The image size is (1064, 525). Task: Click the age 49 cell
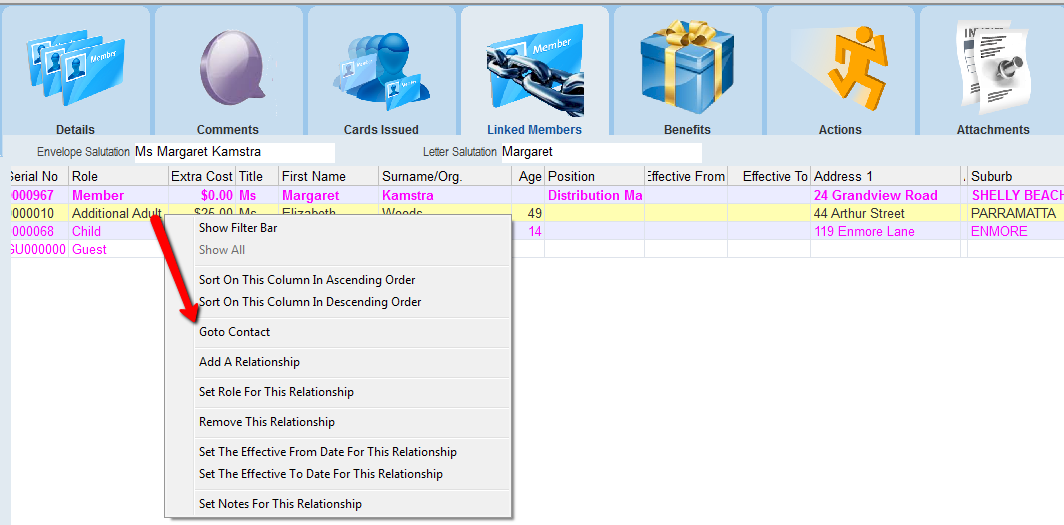pos(529,213)
